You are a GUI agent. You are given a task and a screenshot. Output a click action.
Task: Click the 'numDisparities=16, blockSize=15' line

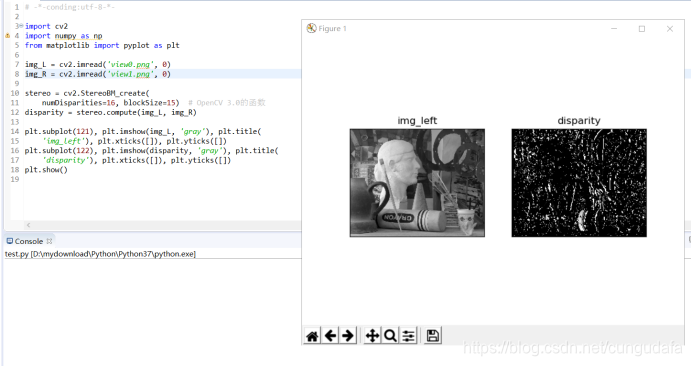coord(110,103)
